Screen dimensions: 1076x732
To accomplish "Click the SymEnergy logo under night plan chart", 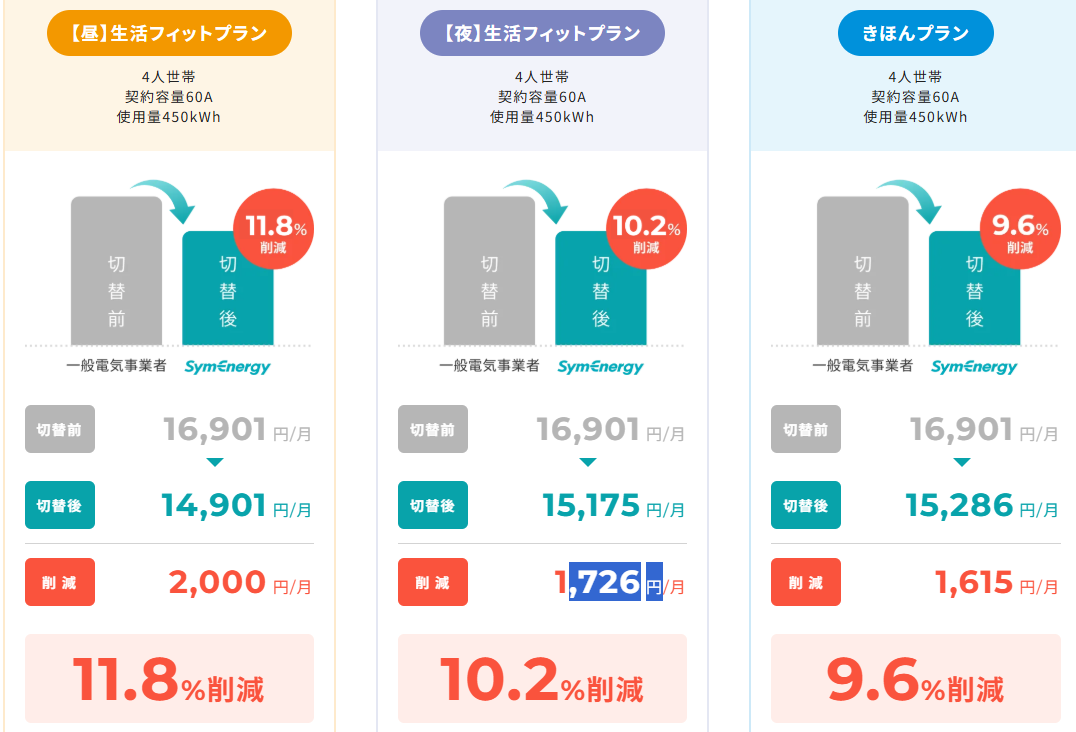I will point(600,367).
